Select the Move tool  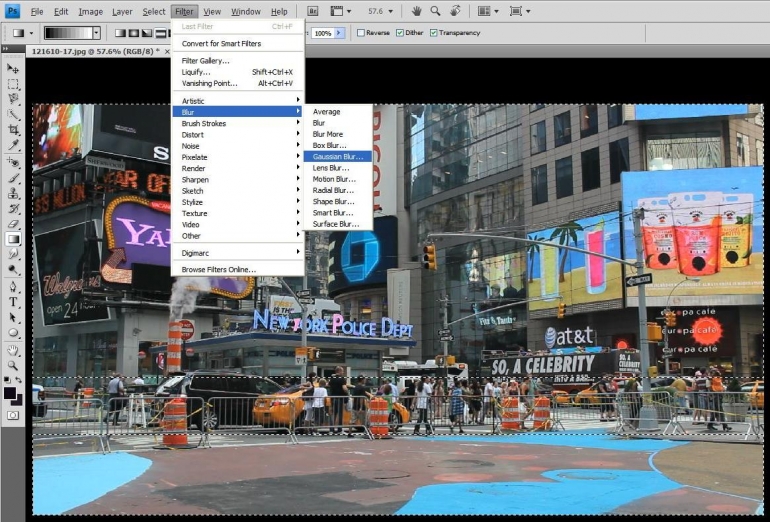point(13,68)
